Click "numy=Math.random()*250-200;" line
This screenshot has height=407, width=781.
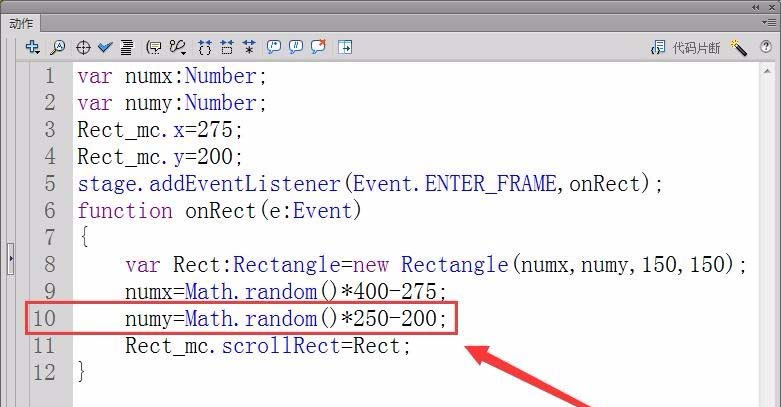pyautogui.click(x=286, y=318)
